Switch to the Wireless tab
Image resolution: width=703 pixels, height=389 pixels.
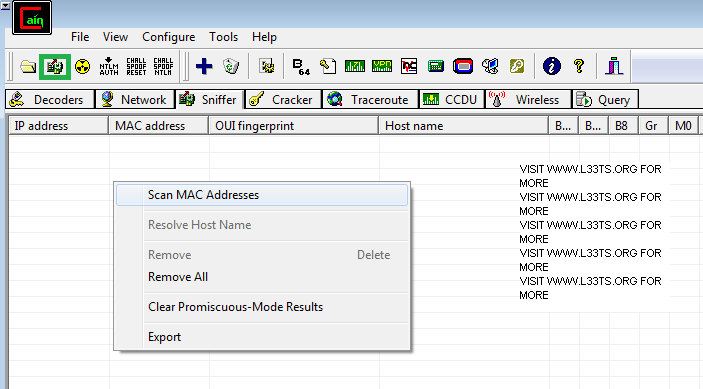click(528, 99)
